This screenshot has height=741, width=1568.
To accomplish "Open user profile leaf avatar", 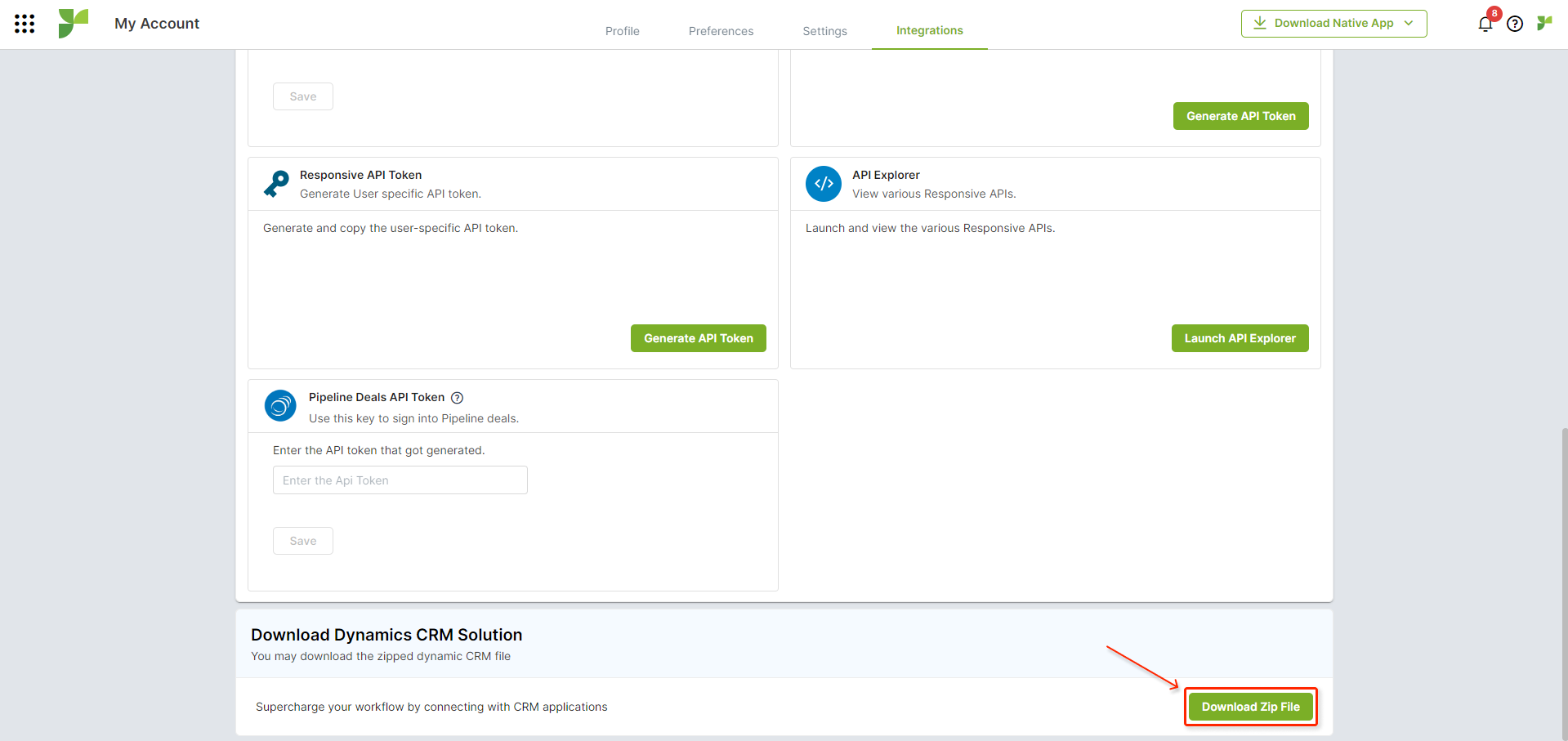I will point(1544,23).
